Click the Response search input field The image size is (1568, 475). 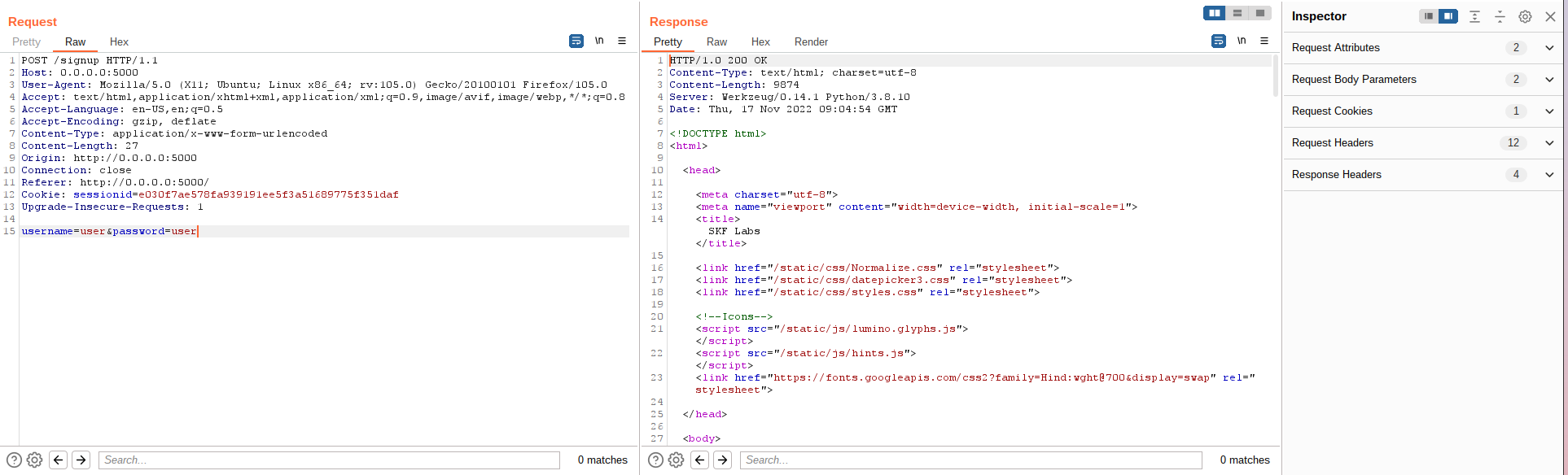[970, 460]
